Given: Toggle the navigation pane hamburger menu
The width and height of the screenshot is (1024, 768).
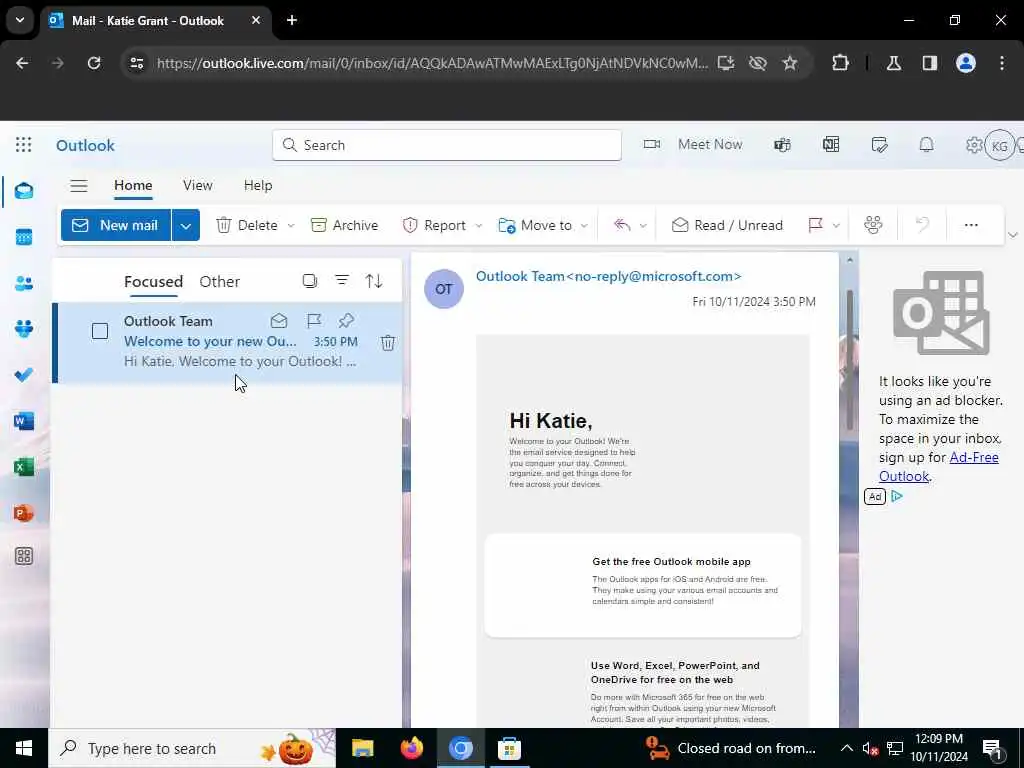Looking at the screenshot, I should click(x=79, y=185).
